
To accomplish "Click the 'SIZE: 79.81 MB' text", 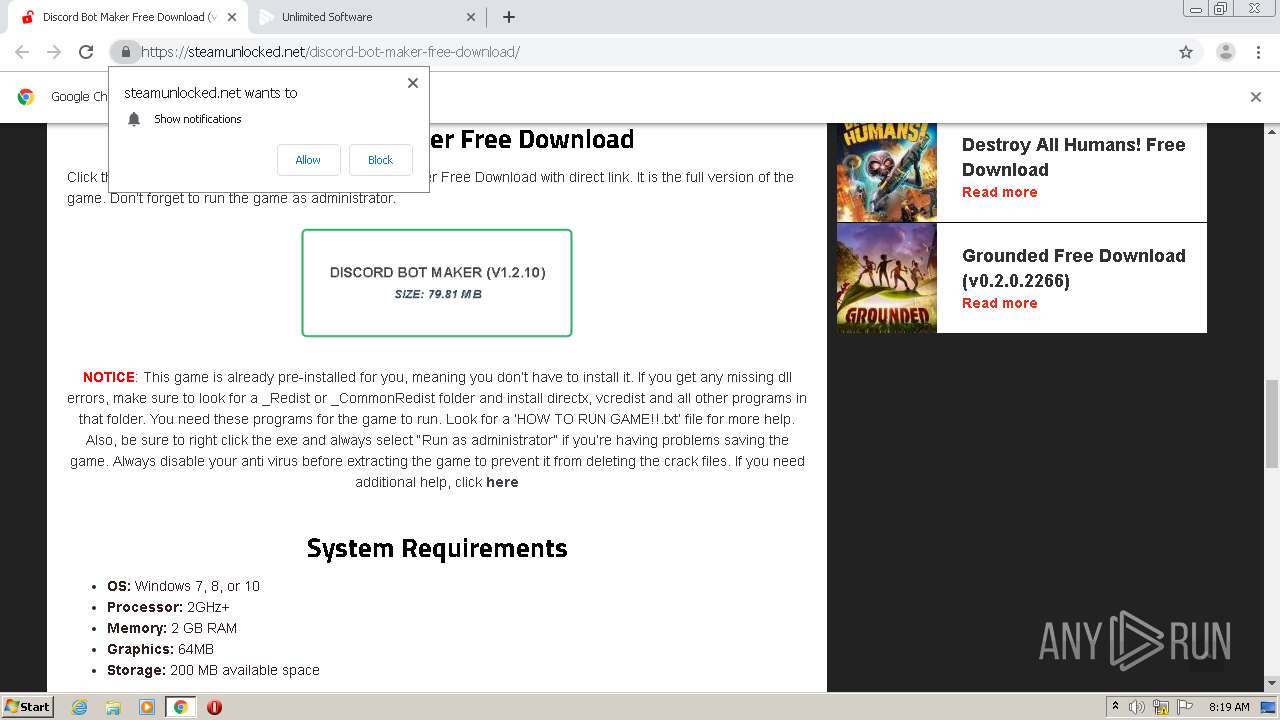I will [438, 294].
